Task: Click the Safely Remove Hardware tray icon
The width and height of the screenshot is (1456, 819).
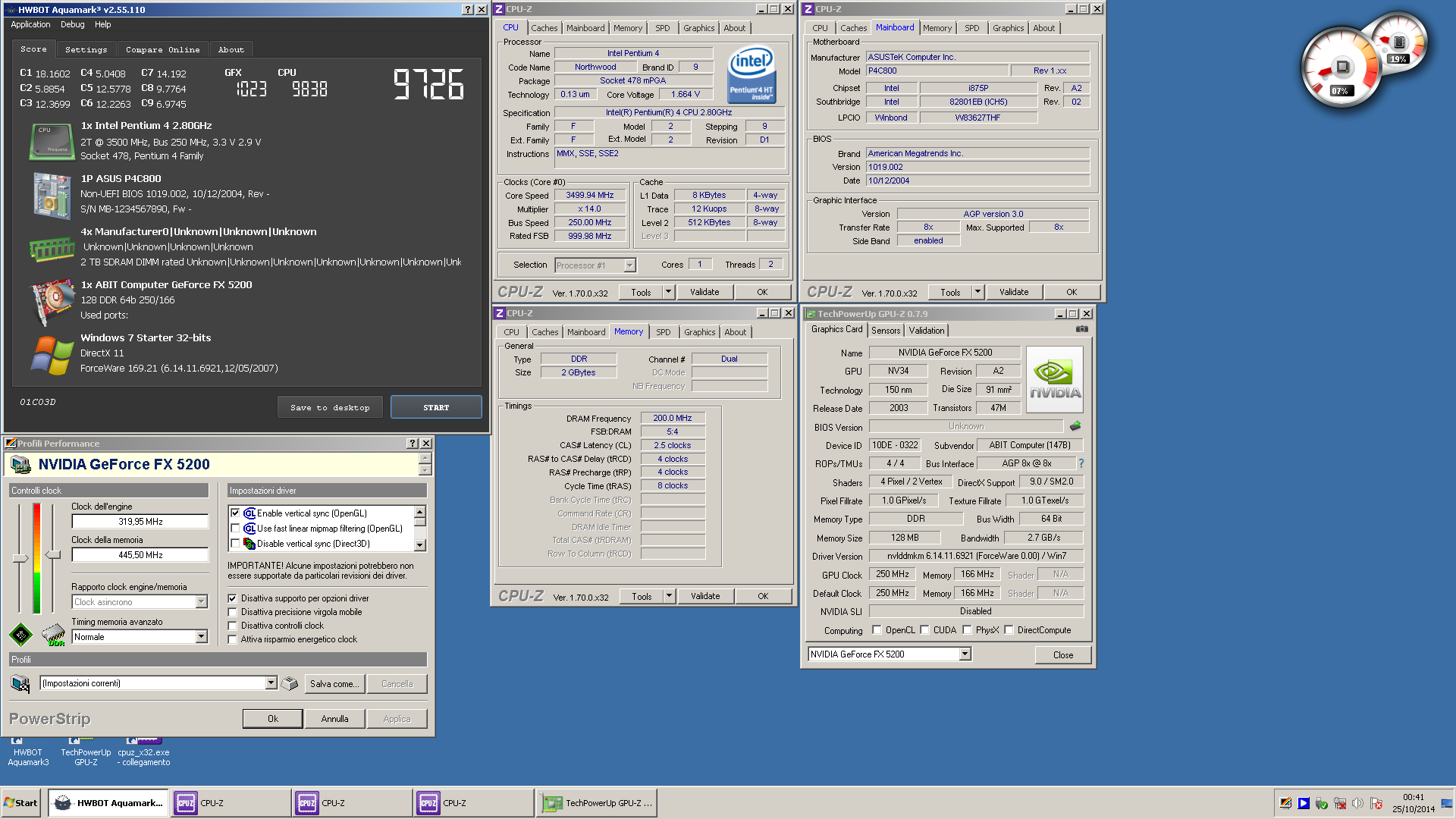Action: 1322,803
